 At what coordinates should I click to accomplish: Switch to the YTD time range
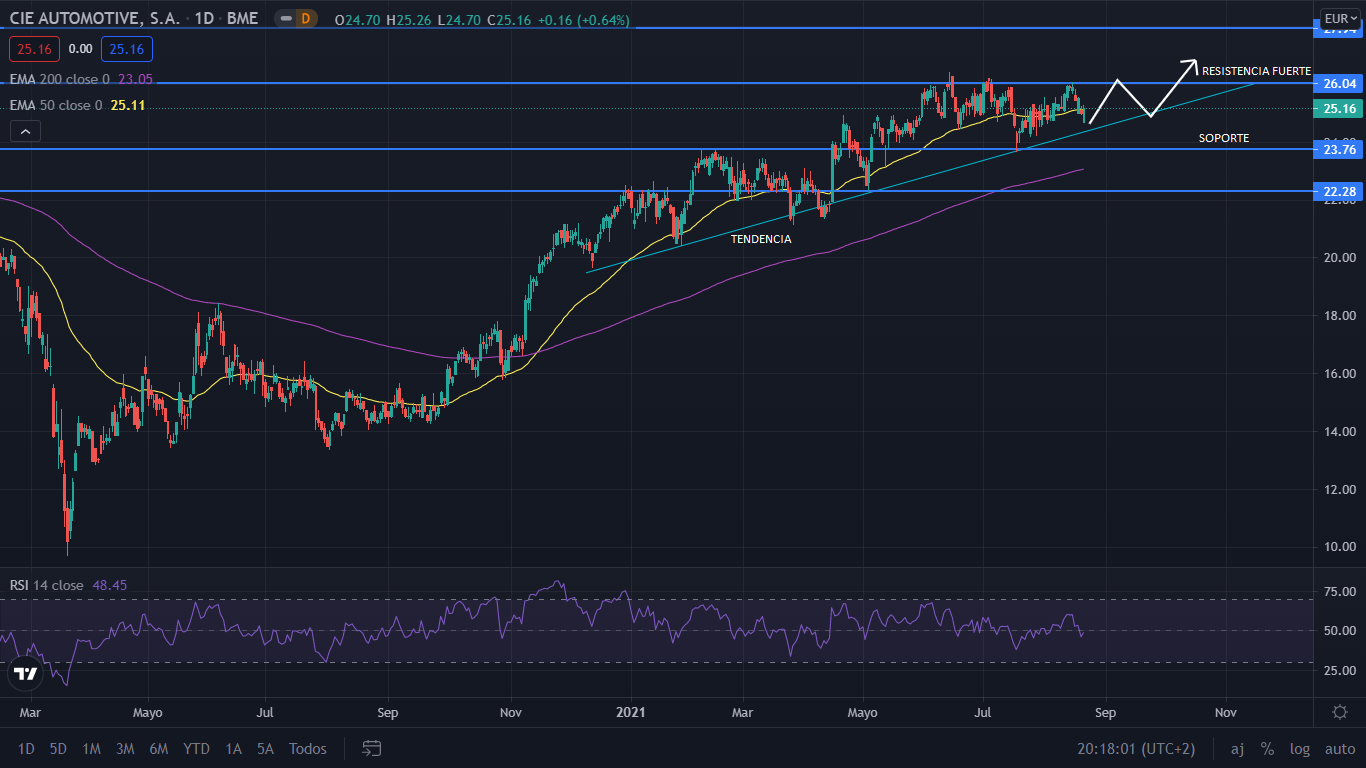pyautogui.click(x=196, y=748)
